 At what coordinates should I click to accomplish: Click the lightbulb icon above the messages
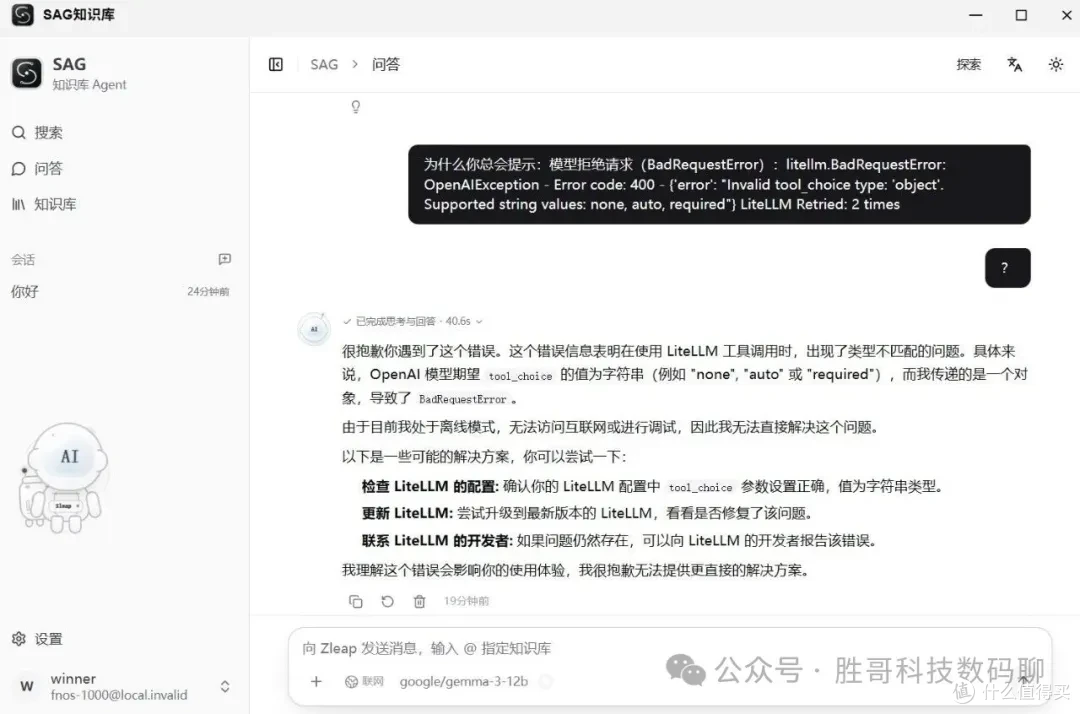click(x=355, y=107)
